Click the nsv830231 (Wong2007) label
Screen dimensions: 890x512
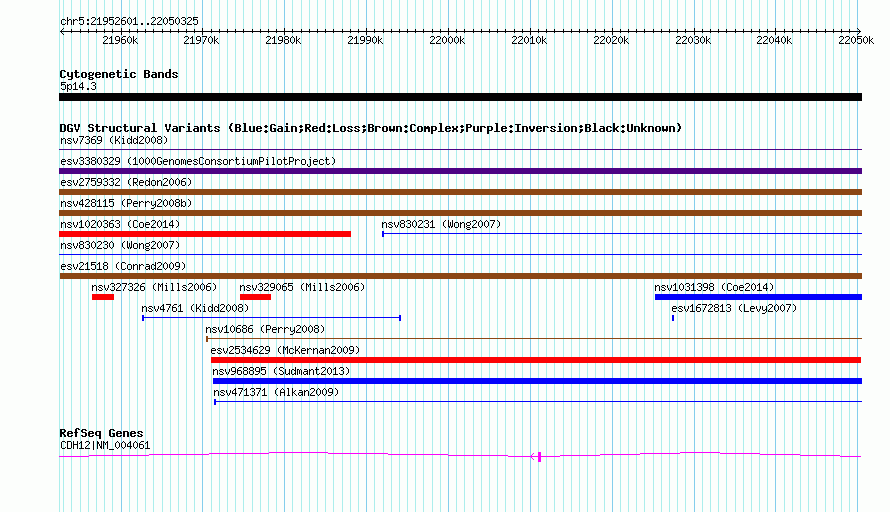(x=441, y=224)
